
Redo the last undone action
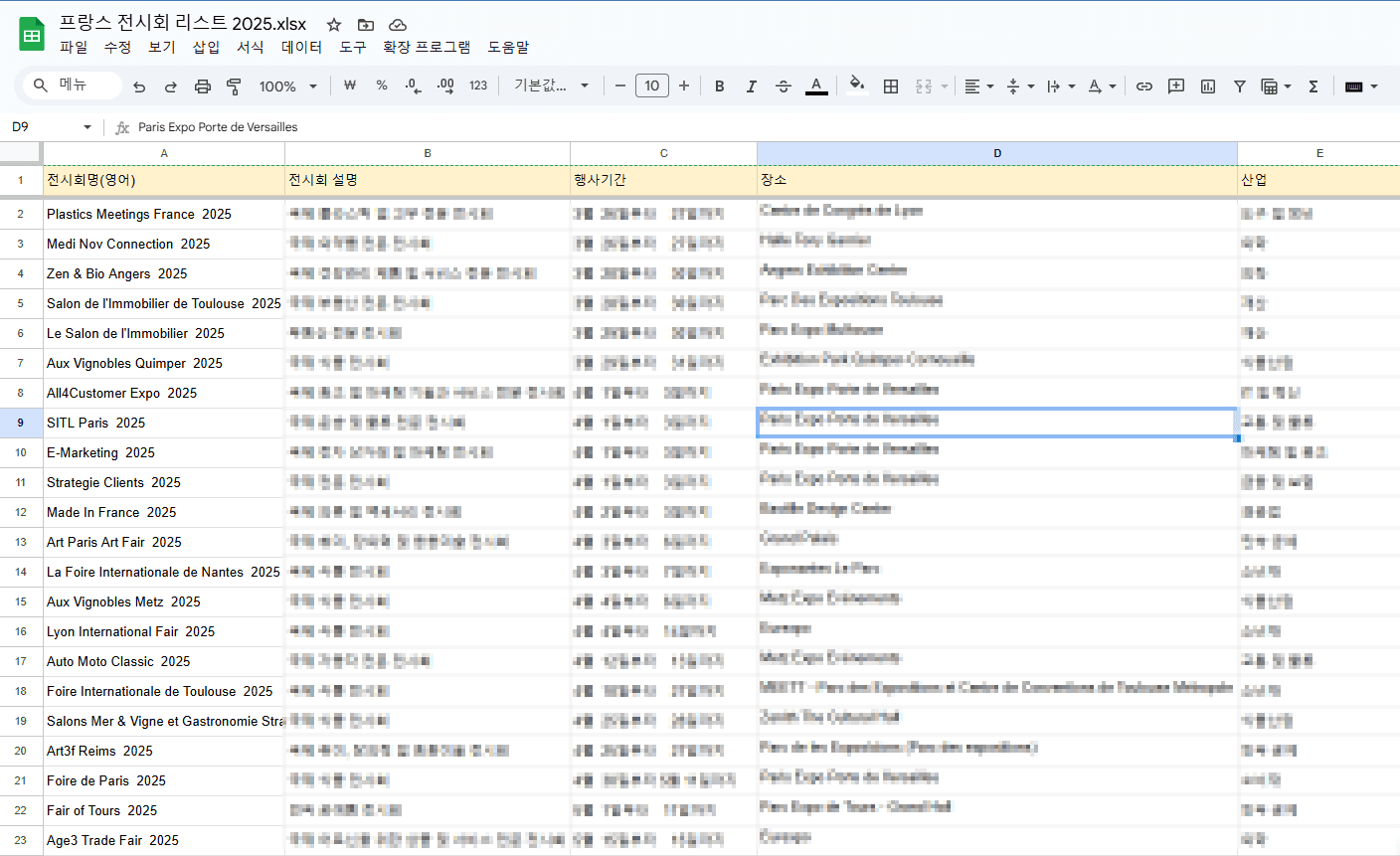pos(171,86)
